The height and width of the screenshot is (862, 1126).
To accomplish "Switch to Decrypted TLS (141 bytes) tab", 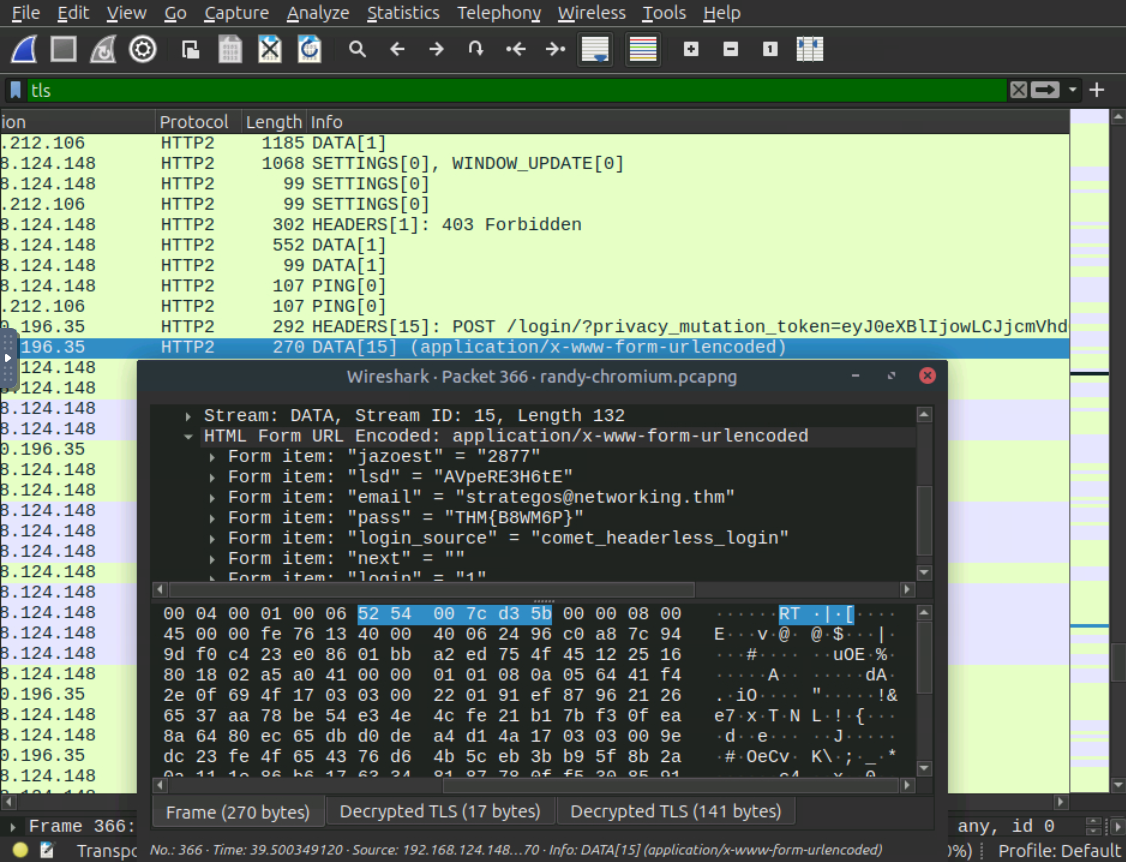I will (x=675, y=811).
